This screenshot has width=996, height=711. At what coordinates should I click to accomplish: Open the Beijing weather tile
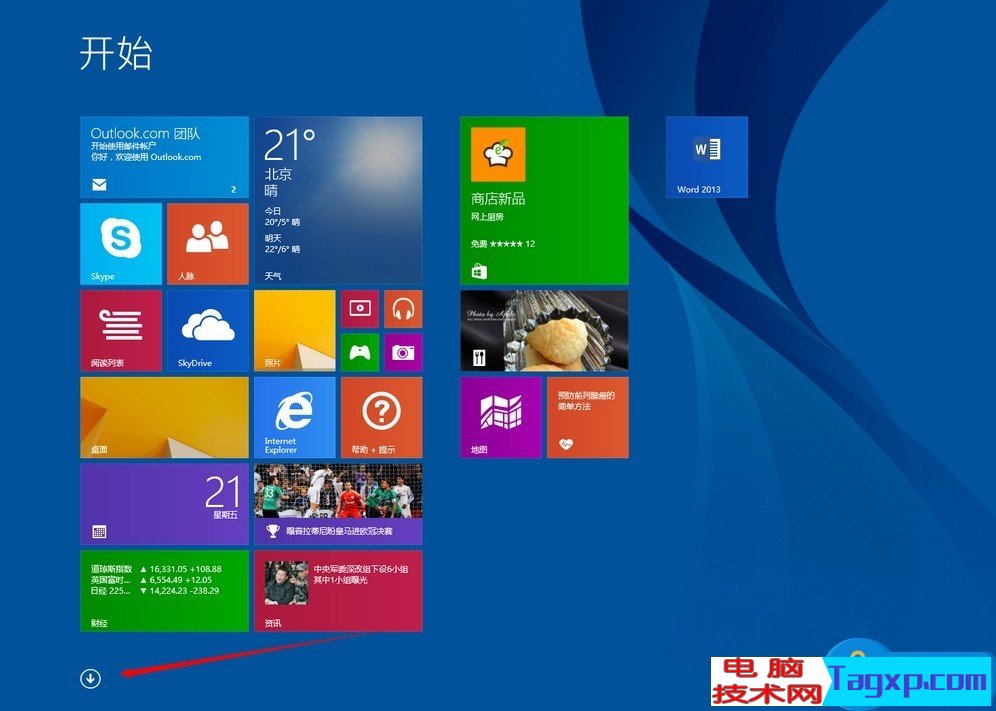click(x=338, y=200)
